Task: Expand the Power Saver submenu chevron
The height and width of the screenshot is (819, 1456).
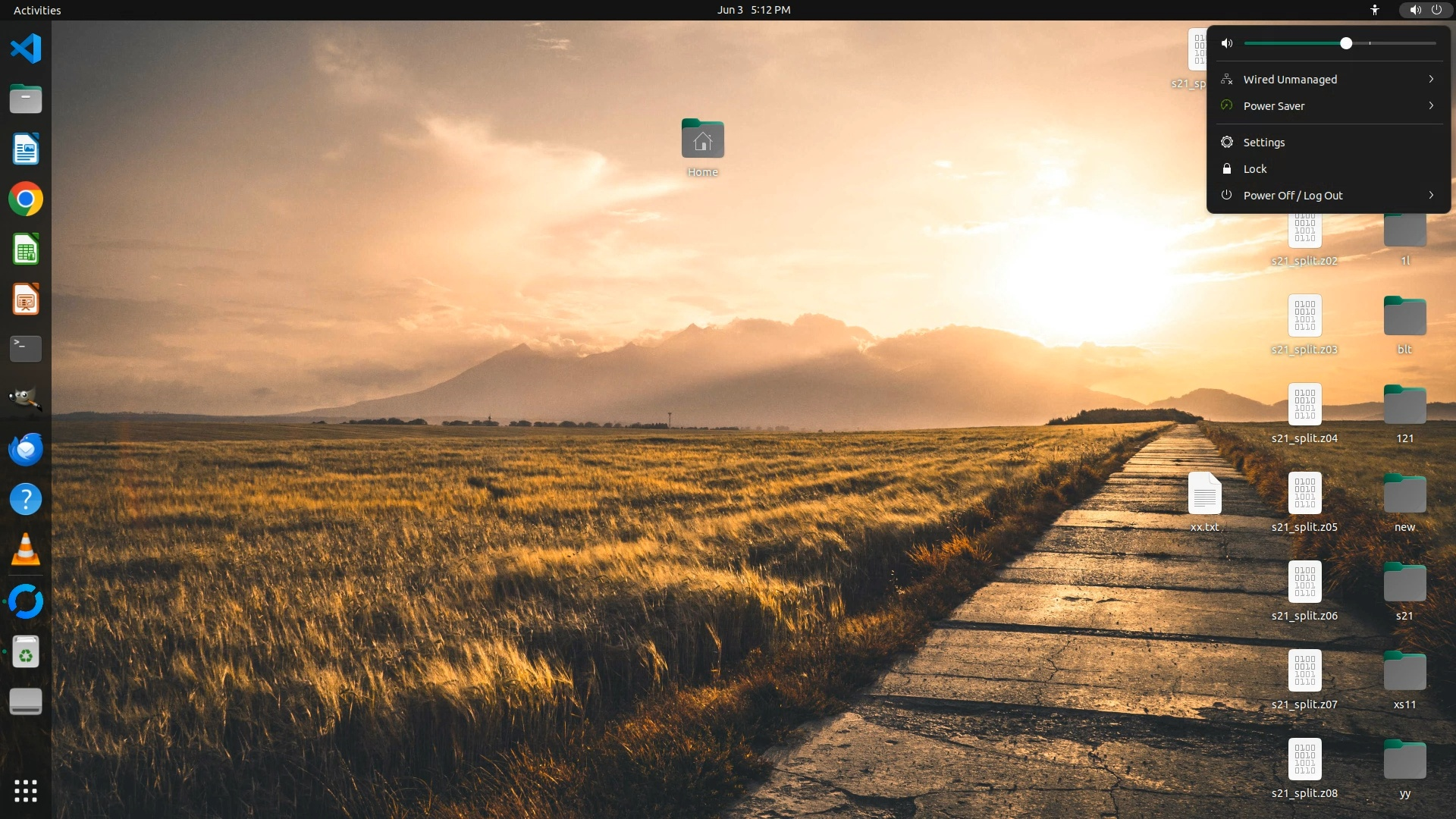Action: [1431, 105]
